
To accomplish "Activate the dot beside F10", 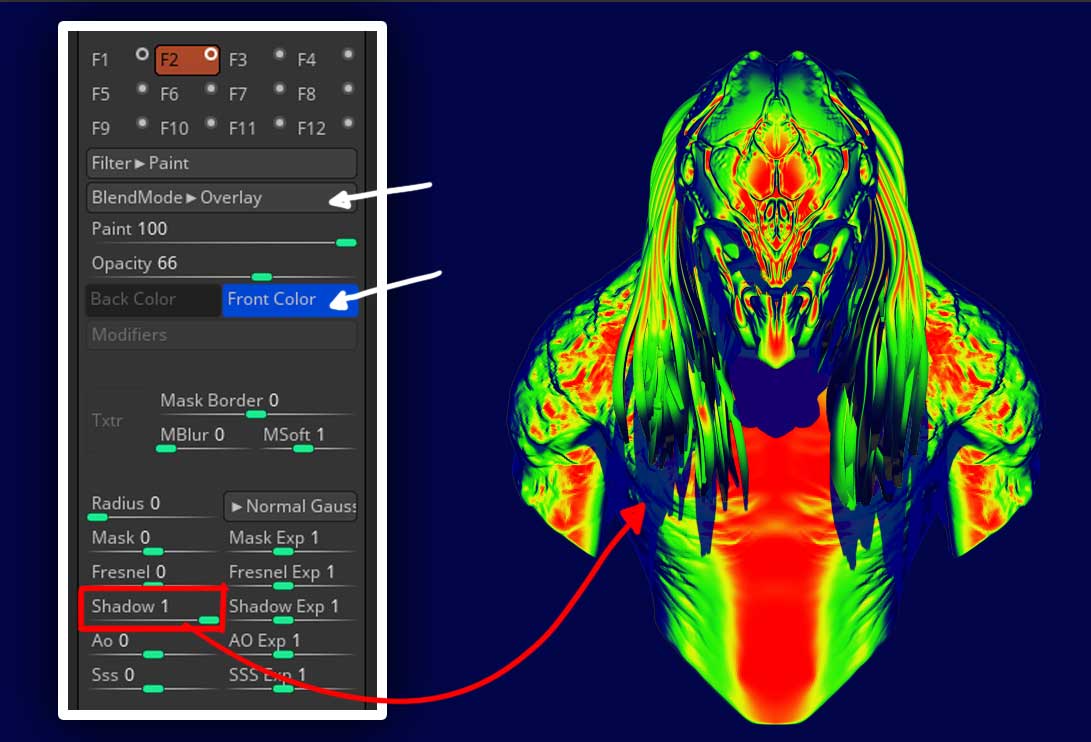I will tap(210, 123).
